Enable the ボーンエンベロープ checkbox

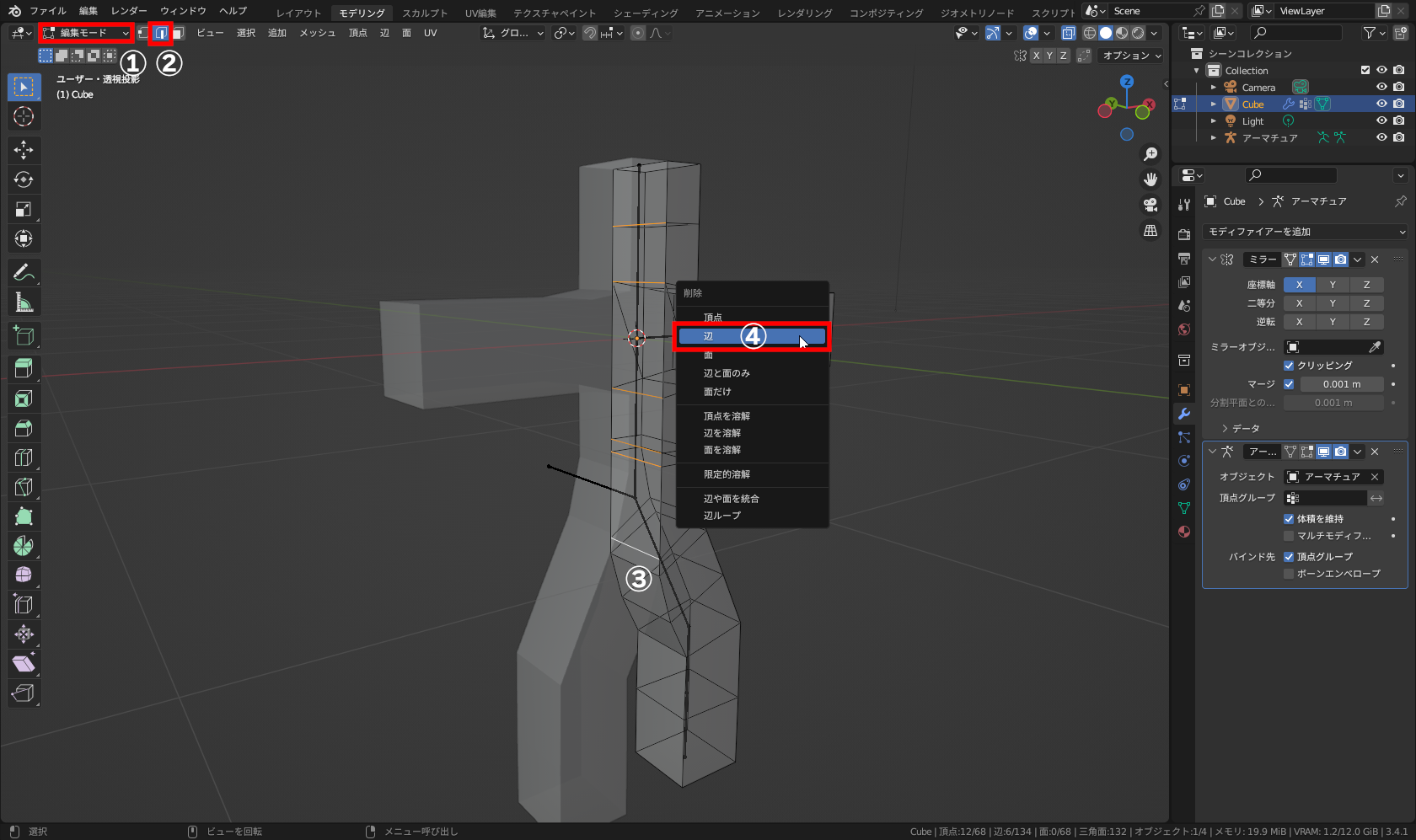[x=1289, y=574]
